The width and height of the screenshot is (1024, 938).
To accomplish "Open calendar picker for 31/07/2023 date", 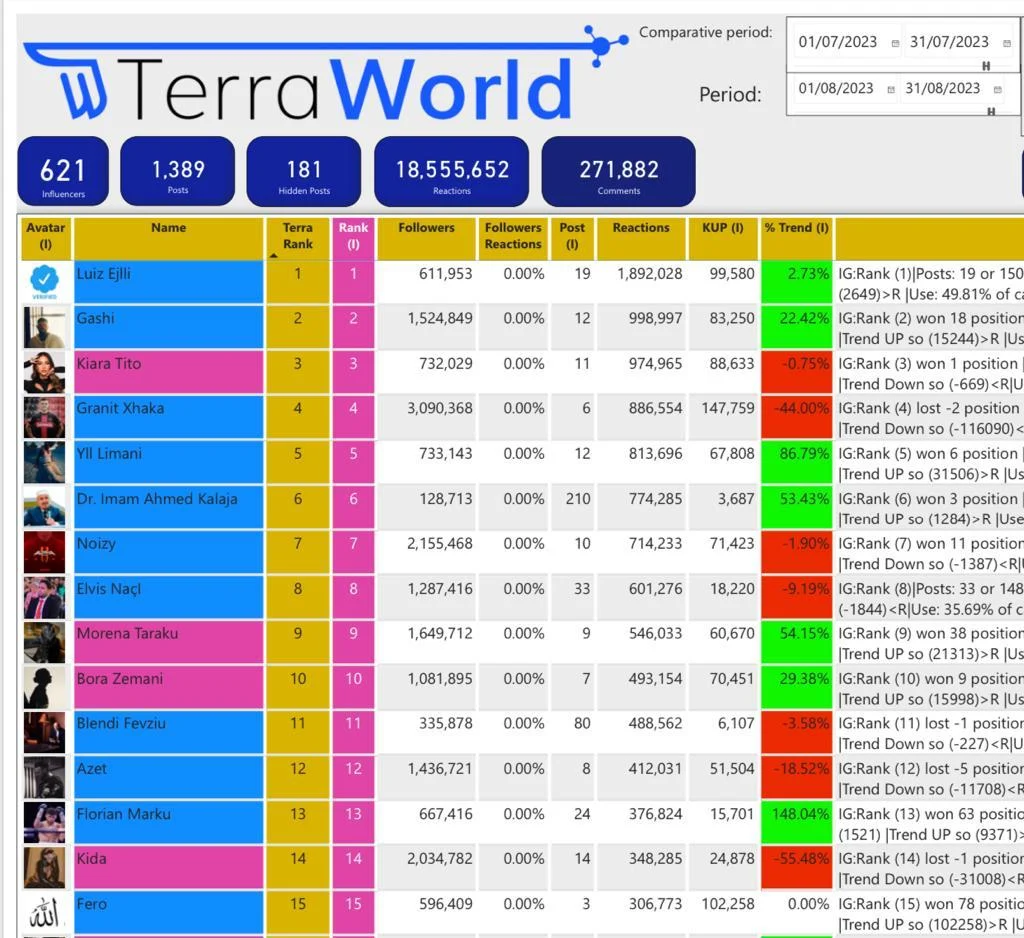I will (1006, 43).
